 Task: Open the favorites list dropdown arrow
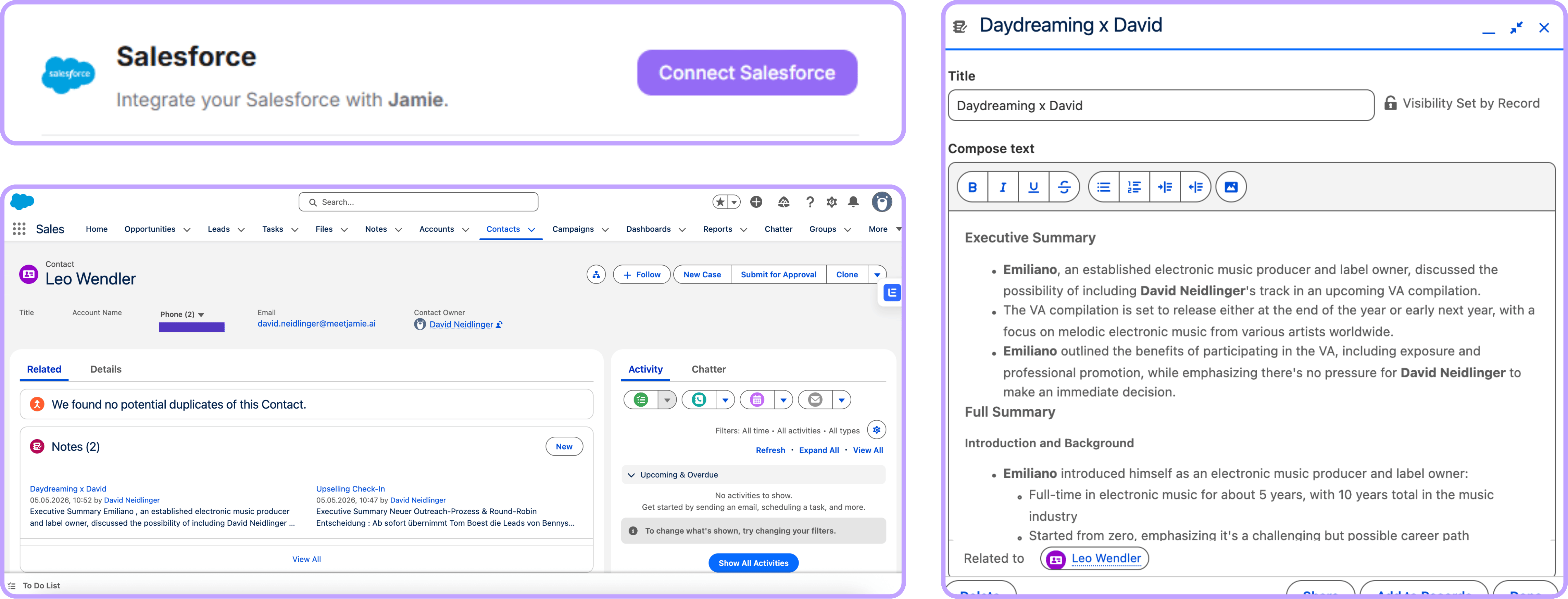click(x=734, y=202)
